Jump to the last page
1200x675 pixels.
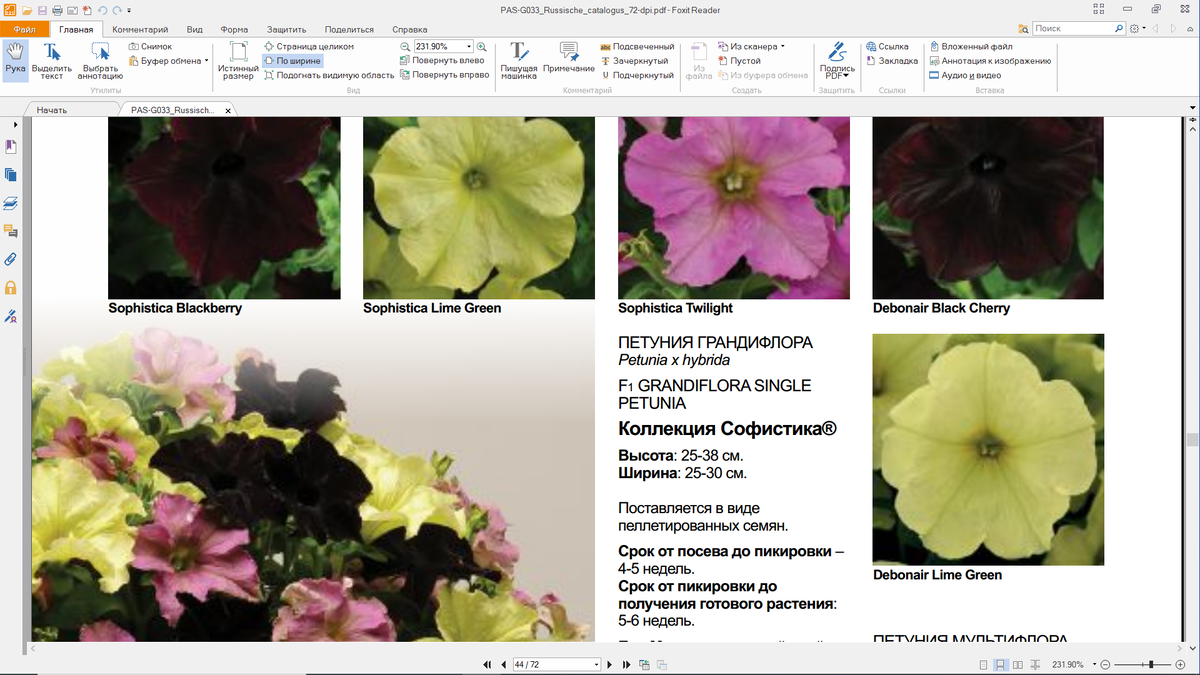[x=626, y=665]
